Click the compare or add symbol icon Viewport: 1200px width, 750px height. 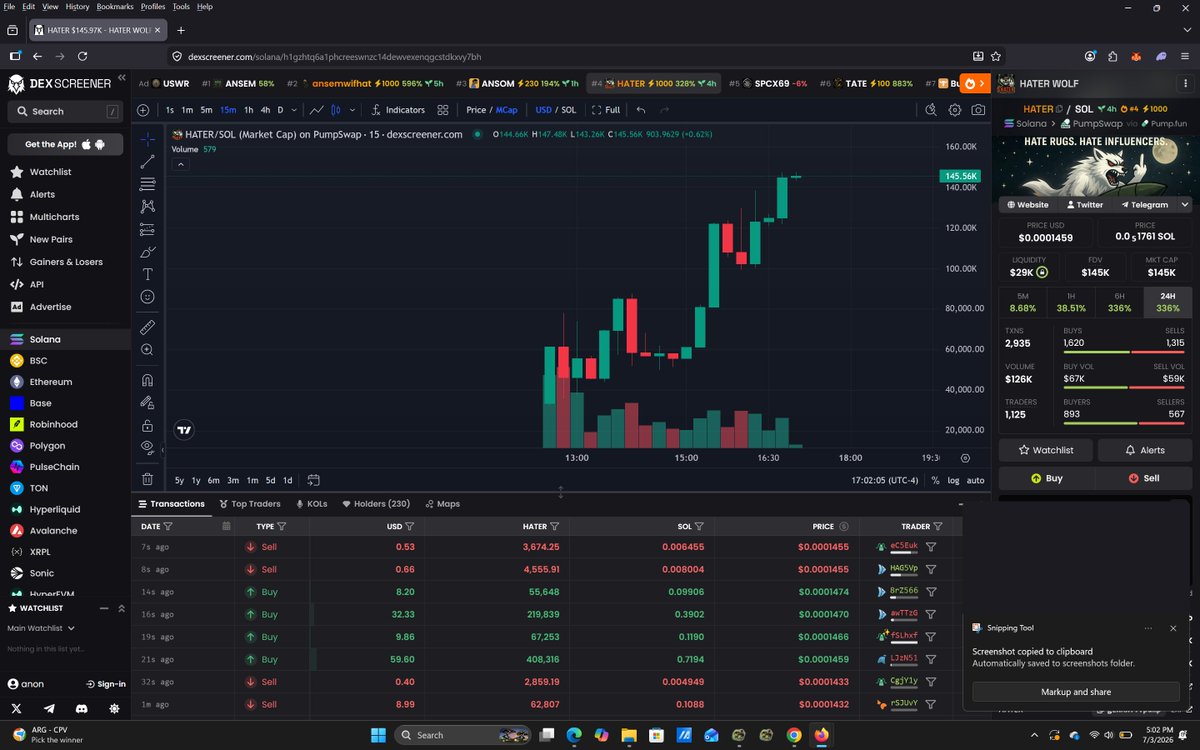tap(143, 110)
